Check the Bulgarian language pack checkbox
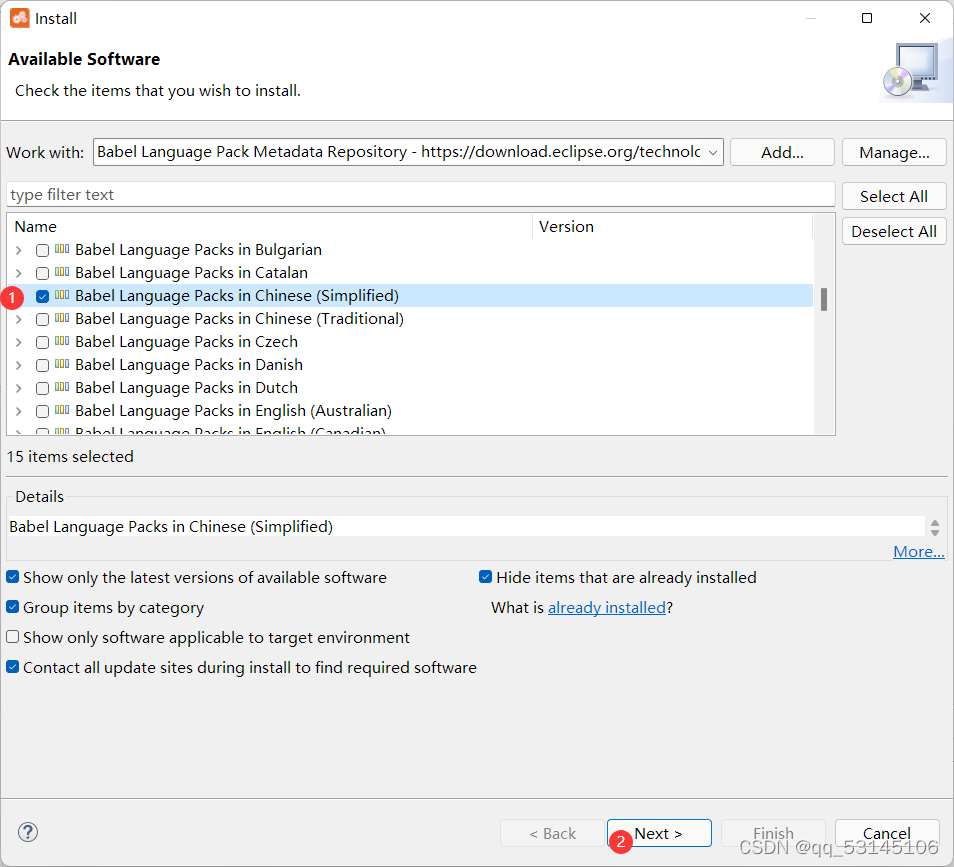The width and height of the screenshot is (954, 867). coord(43,250)
